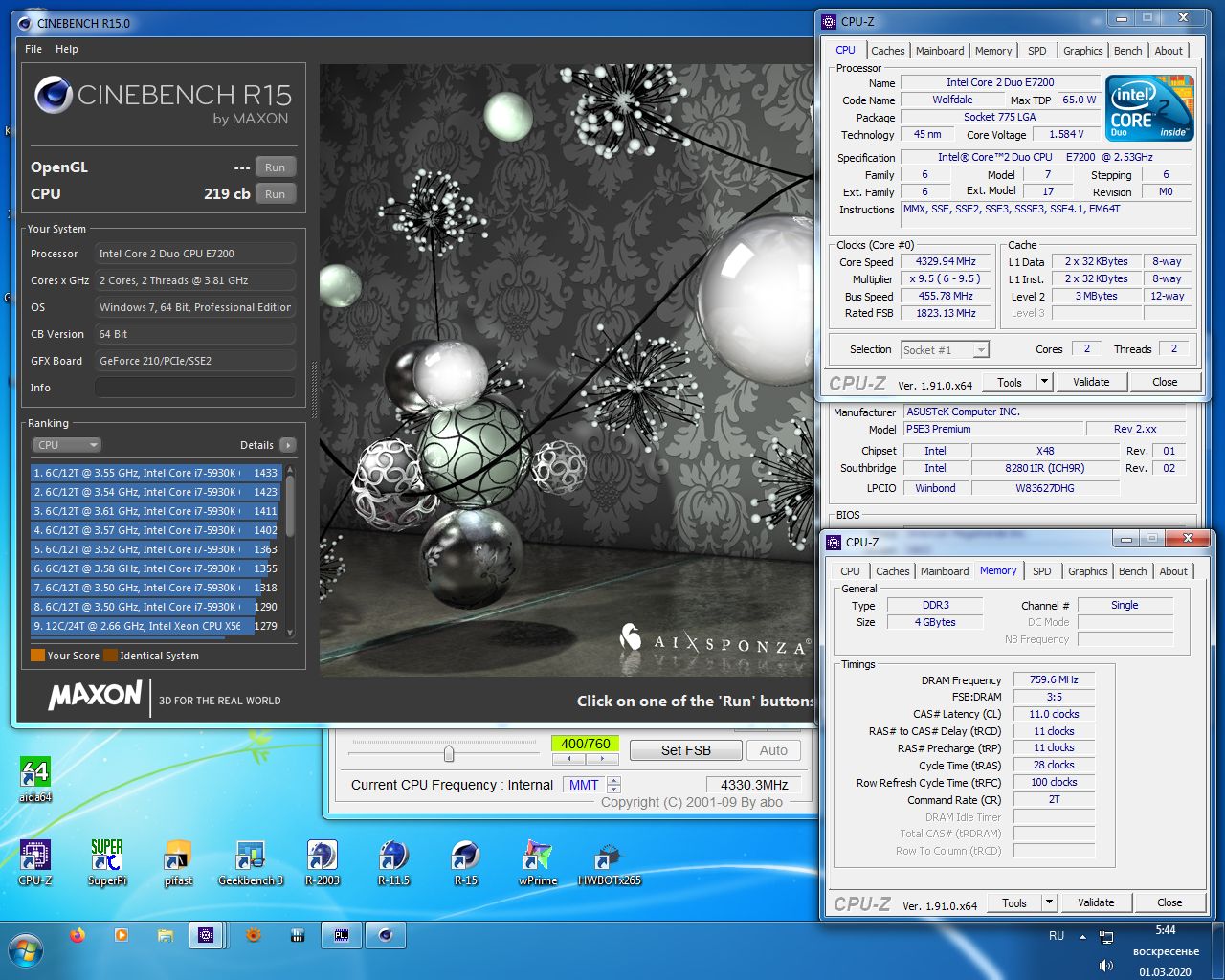Viewport: 1225px width, 980px height.
Task: Click the Set FSB button
Action: coord(686,750)
